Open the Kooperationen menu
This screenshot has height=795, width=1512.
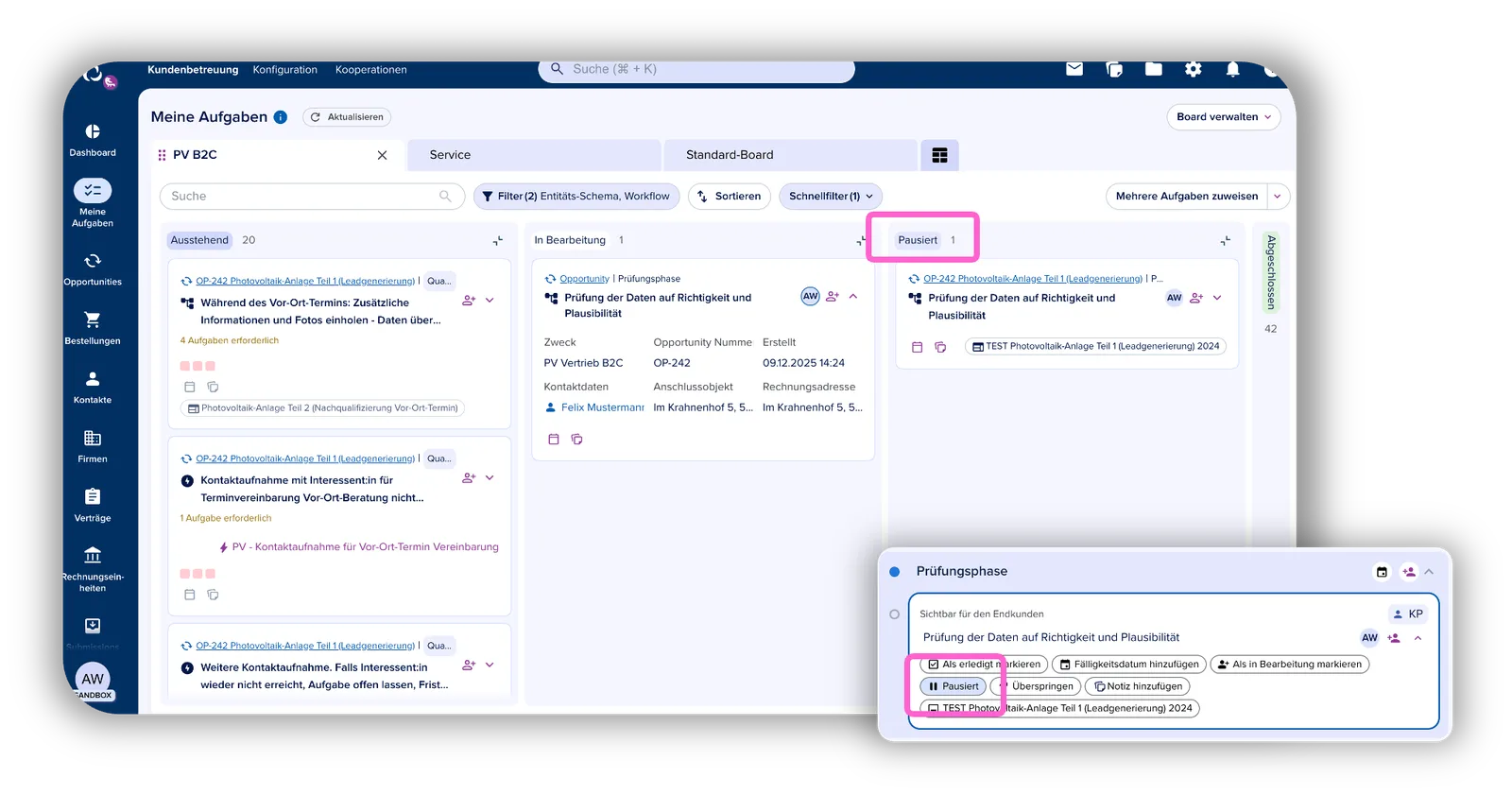[x=371, y=70]
